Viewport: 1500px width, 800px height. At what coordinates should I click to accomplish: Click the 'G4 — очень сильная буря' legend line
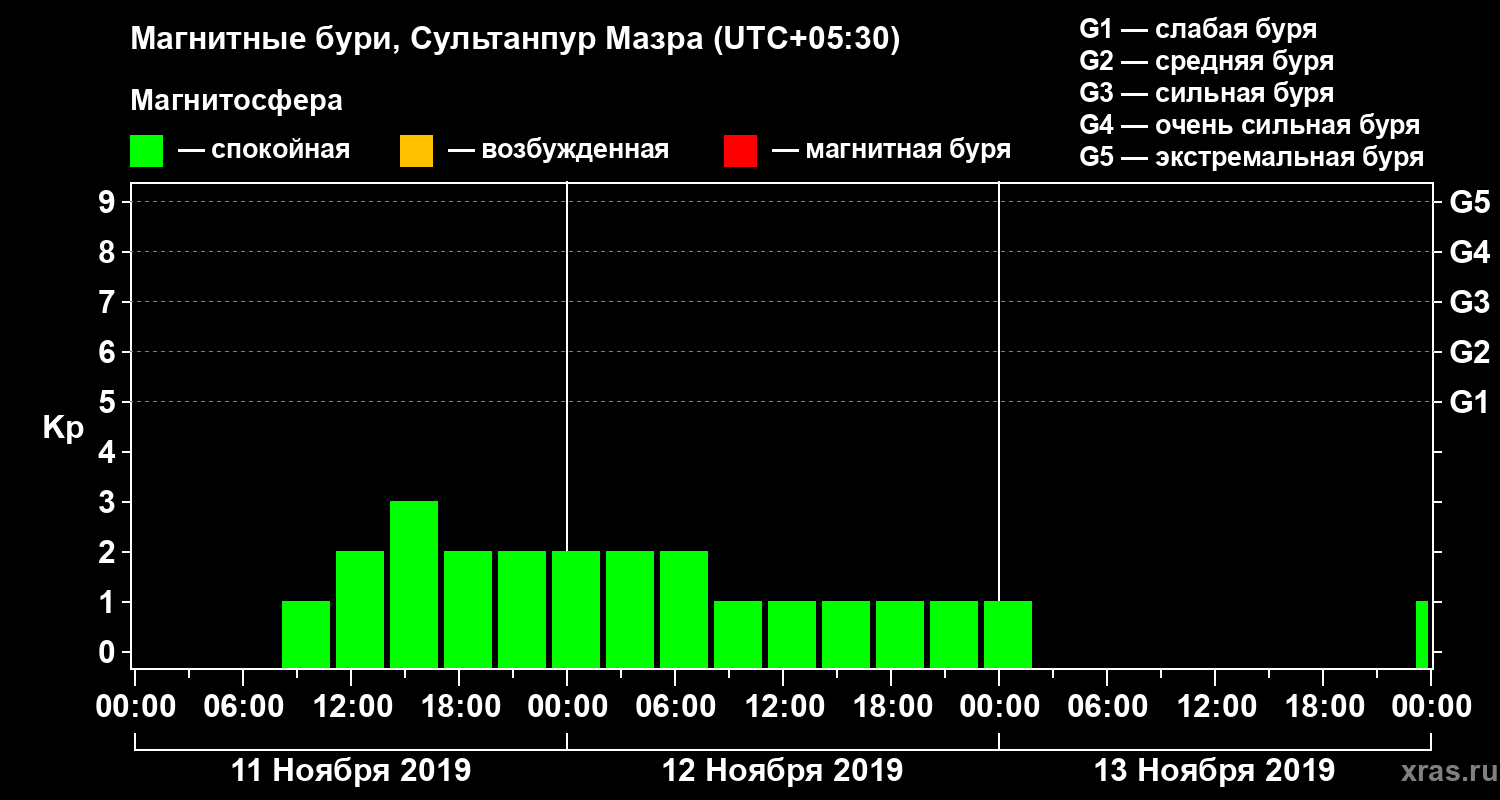1250,125
